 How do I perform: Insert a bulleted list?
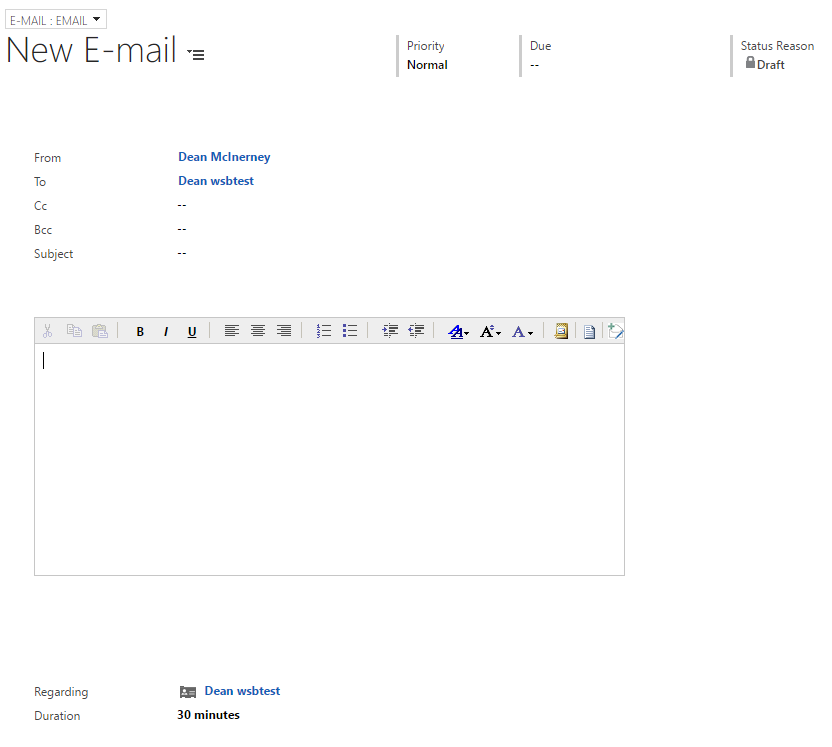(350, 331)
